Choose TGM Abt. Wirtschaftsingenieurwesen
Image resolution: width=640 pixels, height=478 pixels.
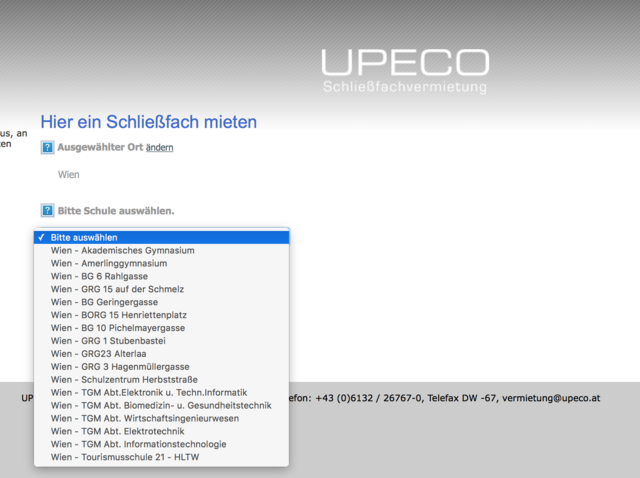tap(162, 418)
